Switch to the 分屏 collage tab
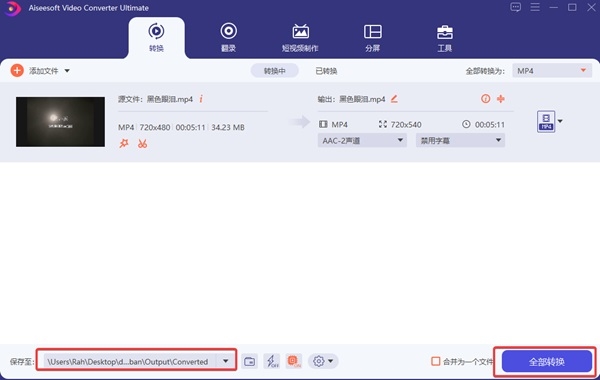The width and height of the screenshot is (600, 380). click(372, 38)
